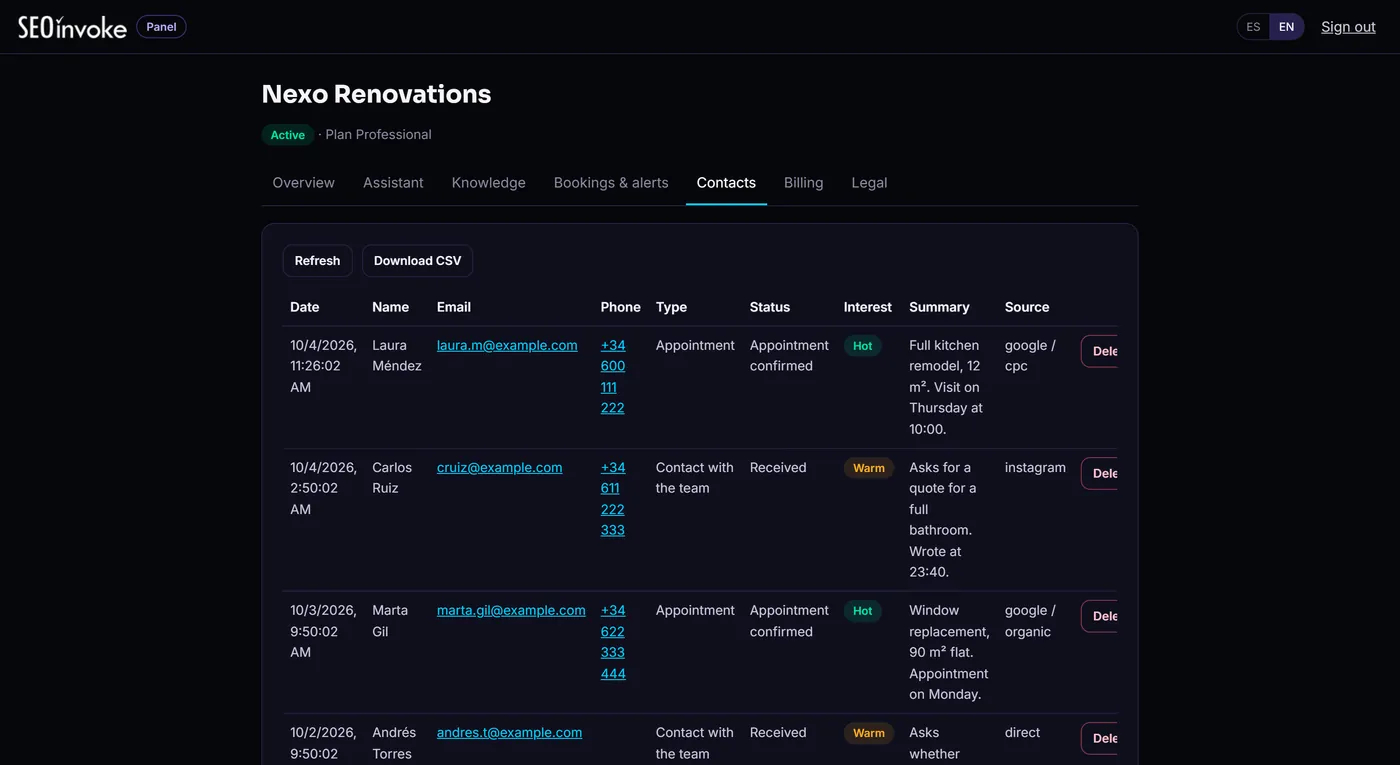This screenshot has height=765, width=1400.
Task: Click the Active status badge
Action: click(288, 135)
